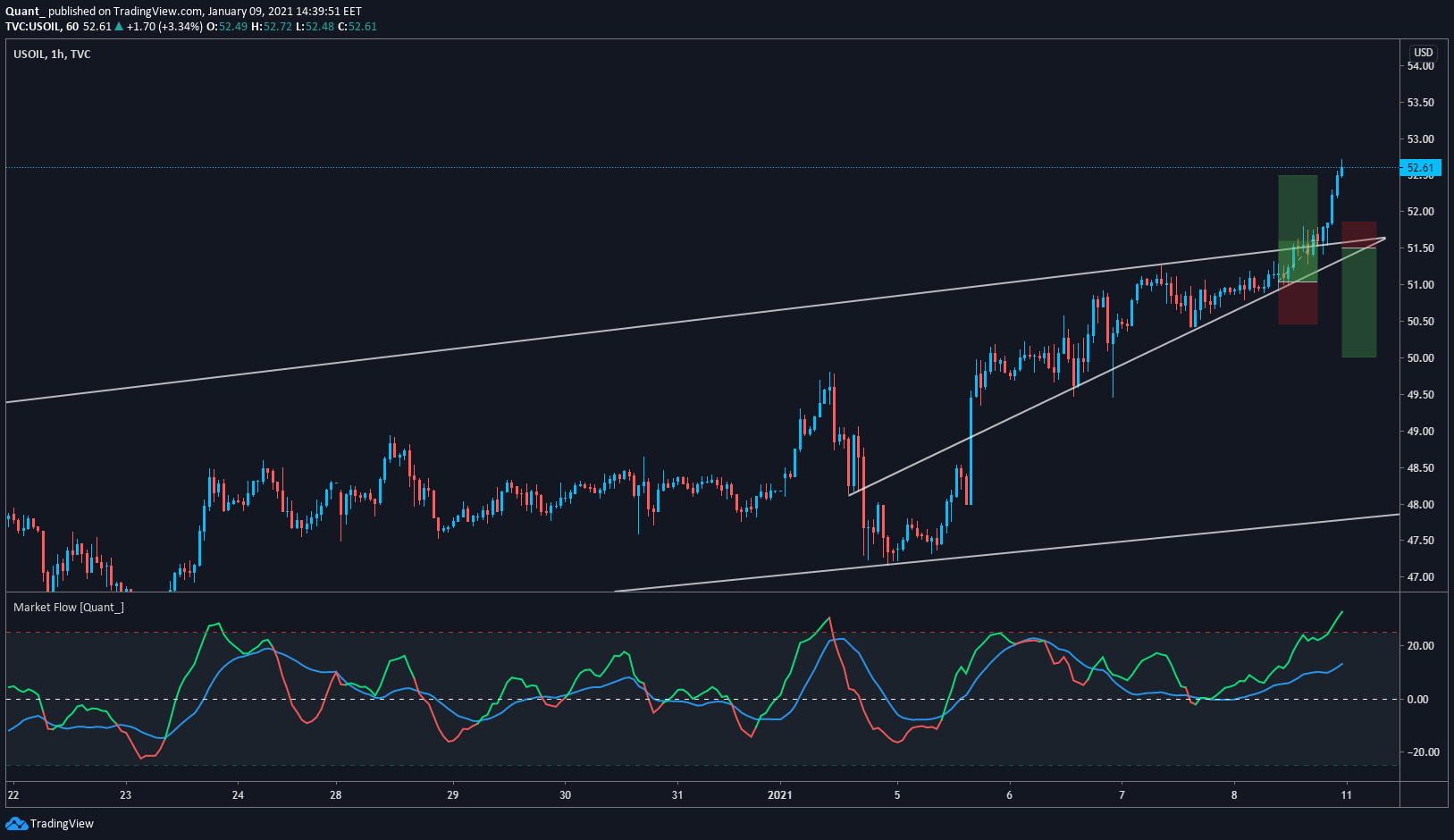Click the date label 29 on time axis
Viewport: 1454px width, 840px height.
coord(452,795)
